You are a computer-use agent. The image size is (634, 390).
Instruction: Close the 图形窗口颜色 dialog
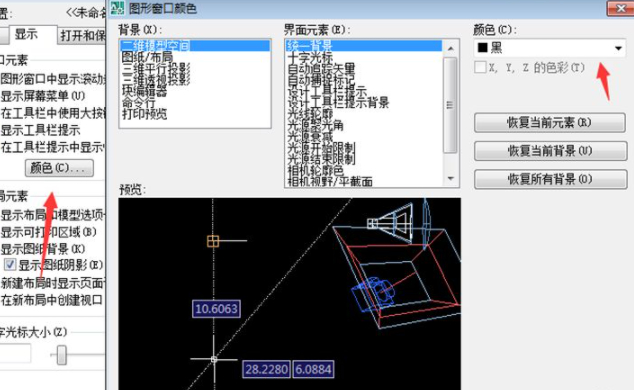click(x=621, y=8)
